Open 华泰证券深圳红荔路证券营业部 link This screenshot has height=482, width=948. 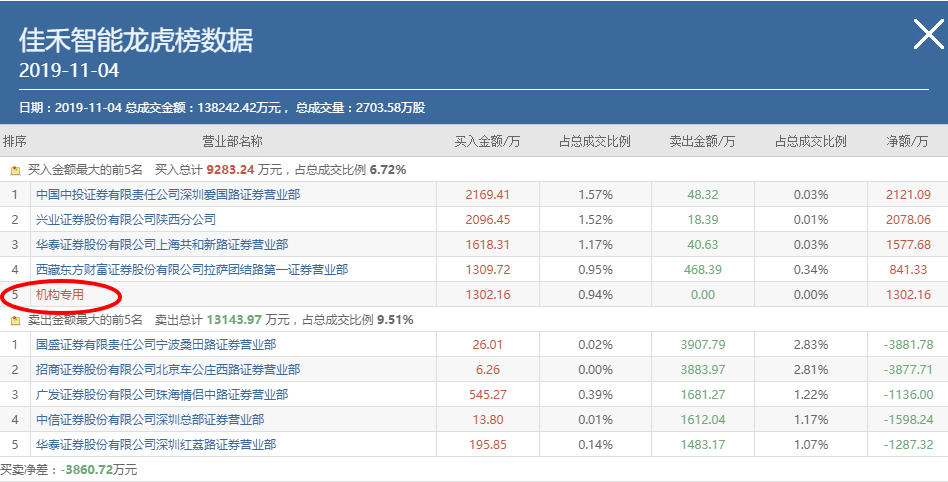pos(156,445)
